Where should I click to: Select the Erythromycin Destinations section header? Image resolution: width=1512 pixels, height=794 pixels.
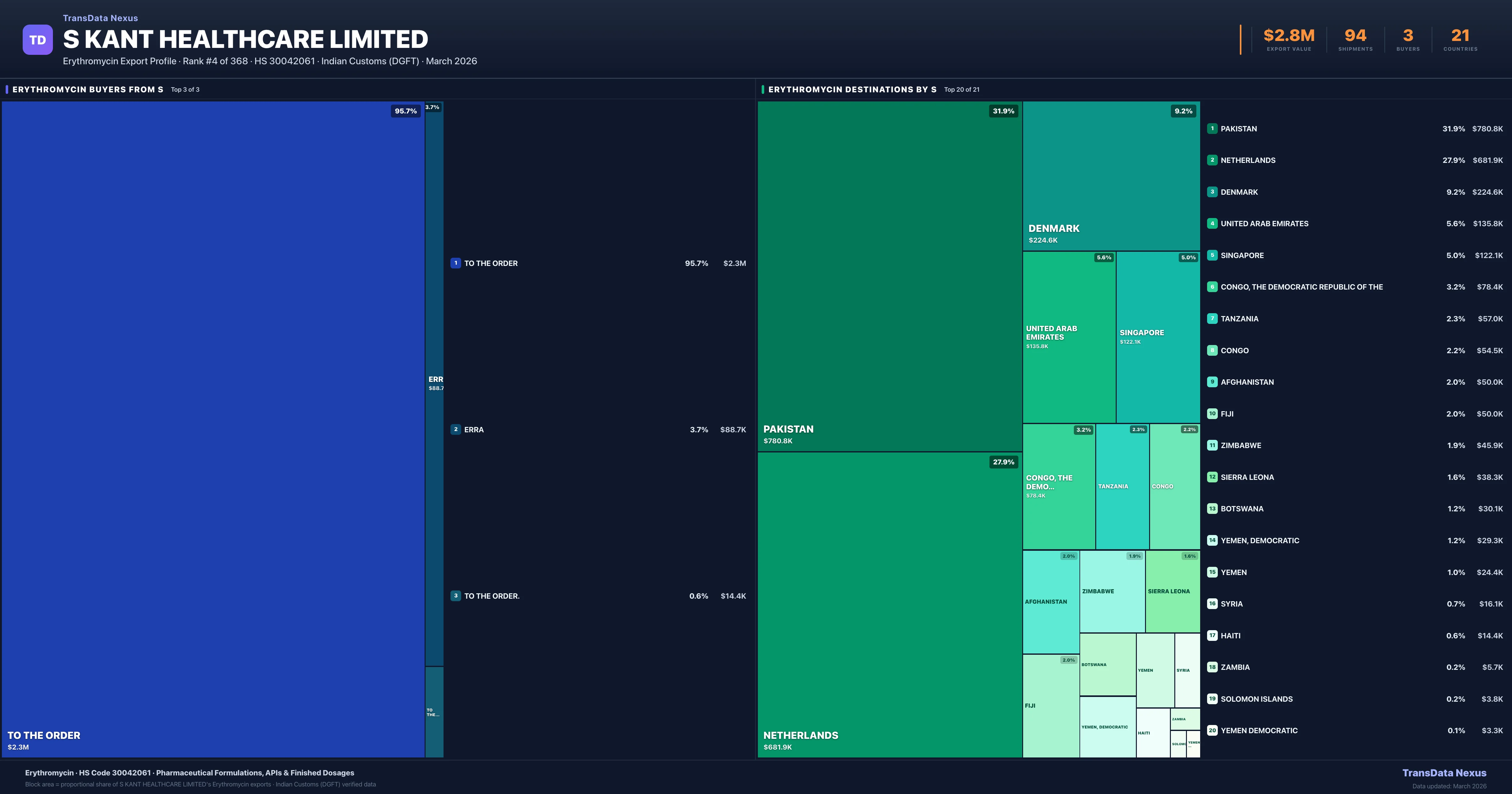pyautogui.click(x=852, y=89)
